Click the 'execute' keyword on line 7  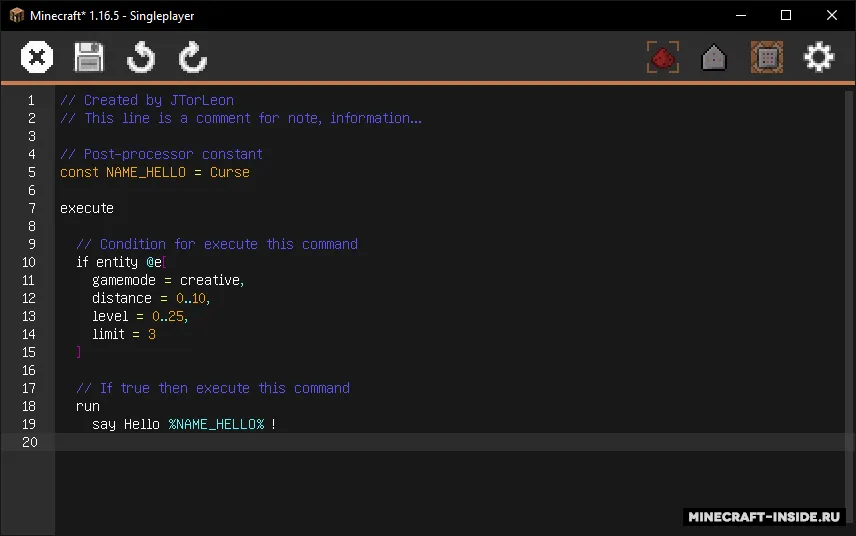pos(87,209)
